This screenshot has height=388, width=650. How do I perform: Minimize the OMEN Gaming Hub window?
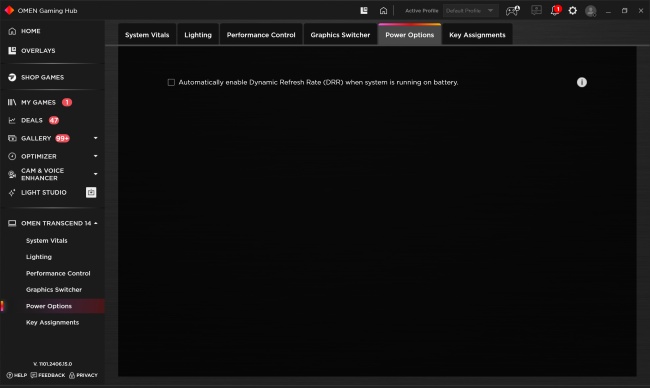coord(608,11)
